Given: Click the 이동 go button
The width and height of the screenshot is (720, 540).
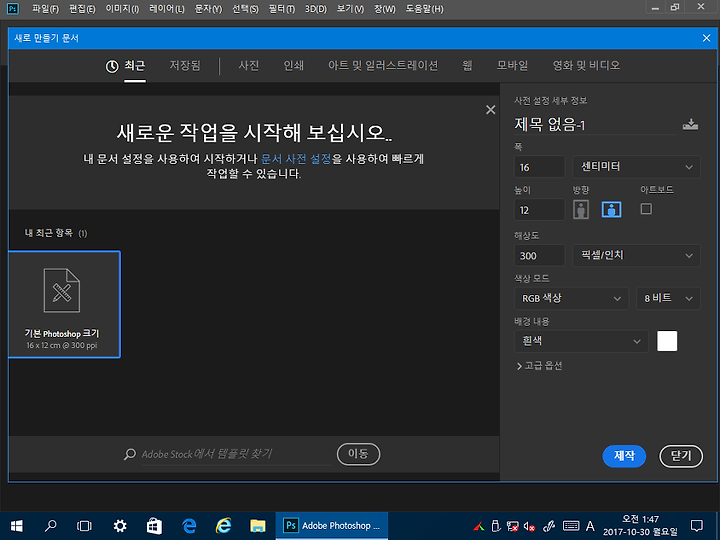Looking at the screenshot, I should point(358,454).
